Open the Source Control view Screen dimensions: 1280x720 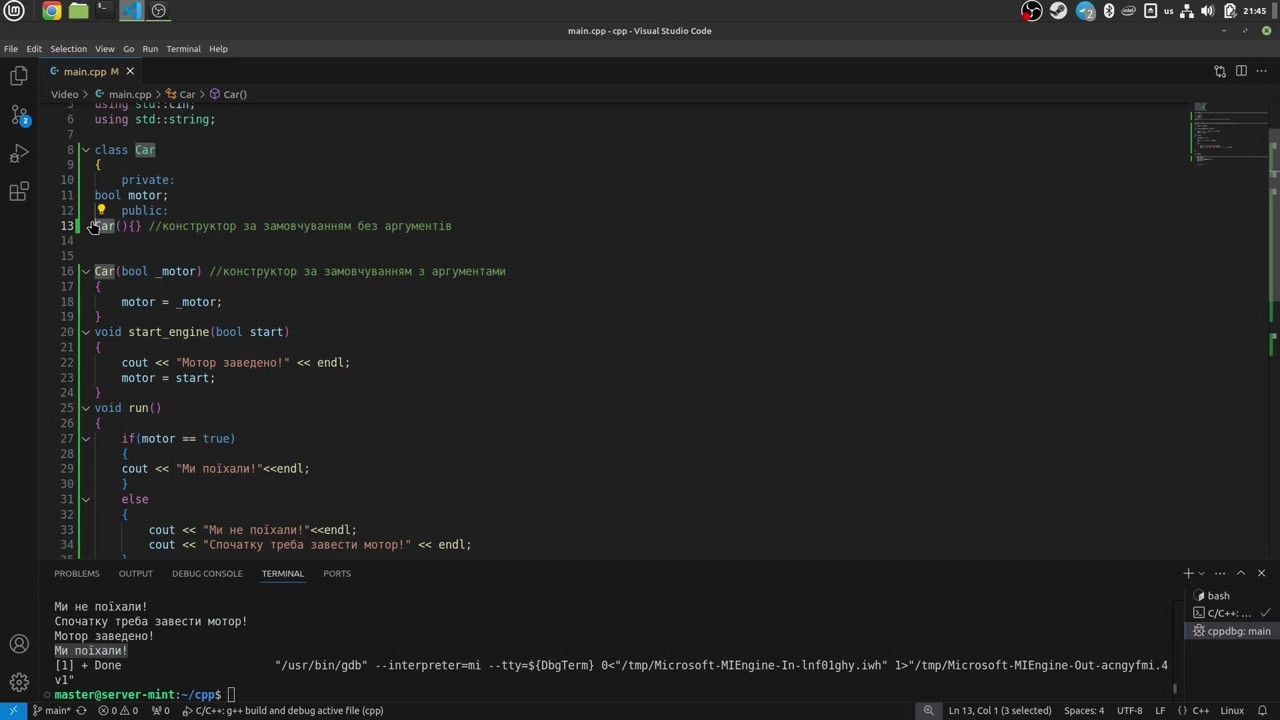[19, 115]
